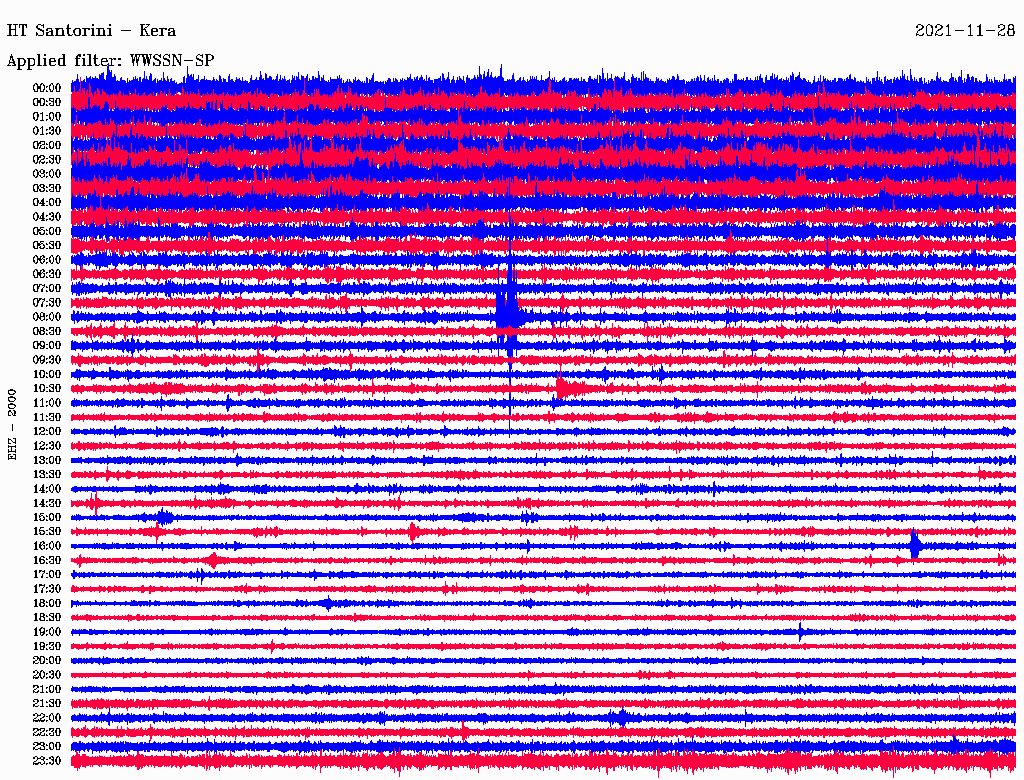Select the 18:30 time label
The image size is (1024, 780).
tap(47, 618)
